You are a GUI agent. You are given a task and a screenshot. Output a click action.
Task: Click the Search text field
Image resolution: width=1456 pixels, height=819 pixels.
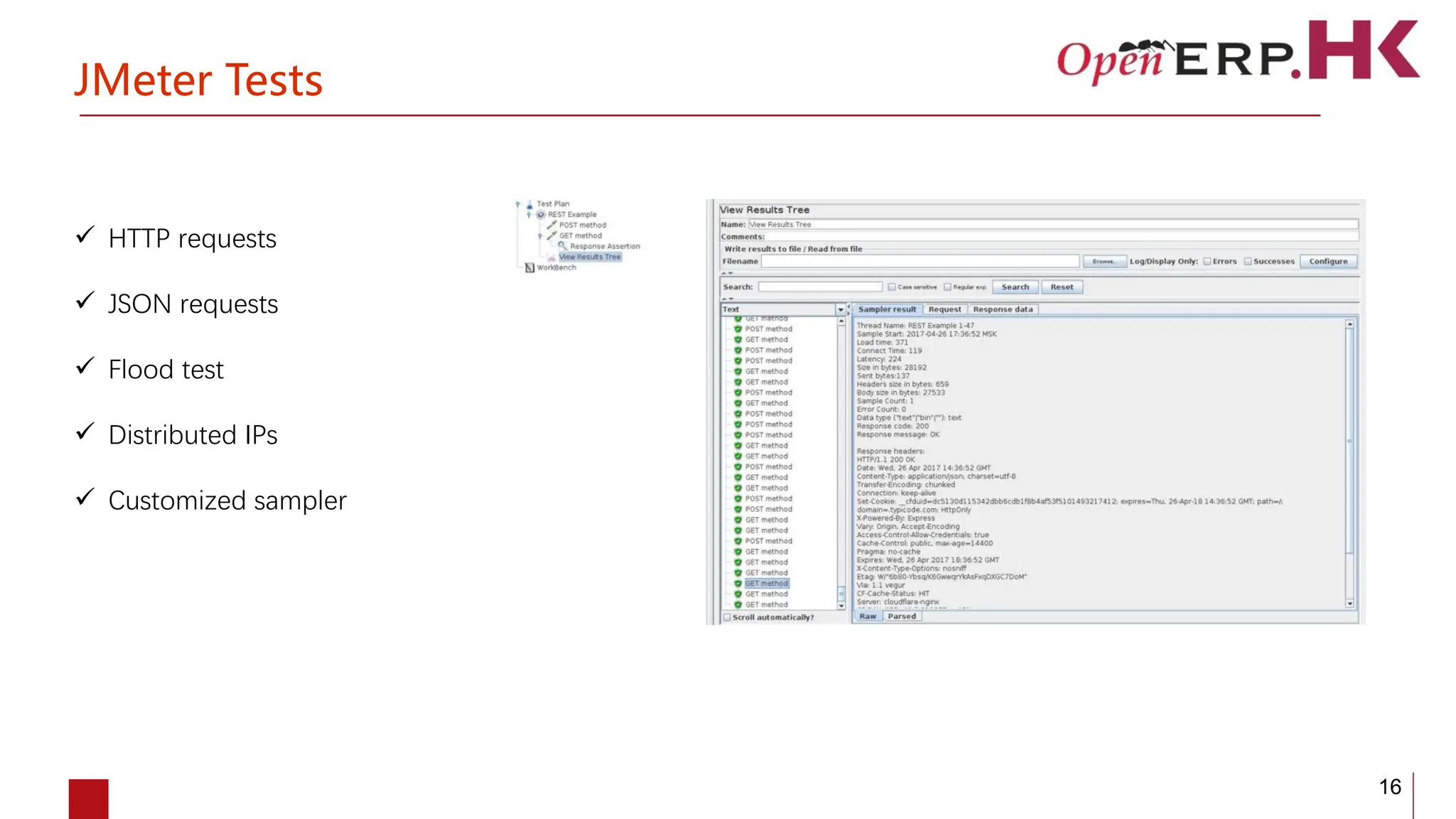point(820,287)
